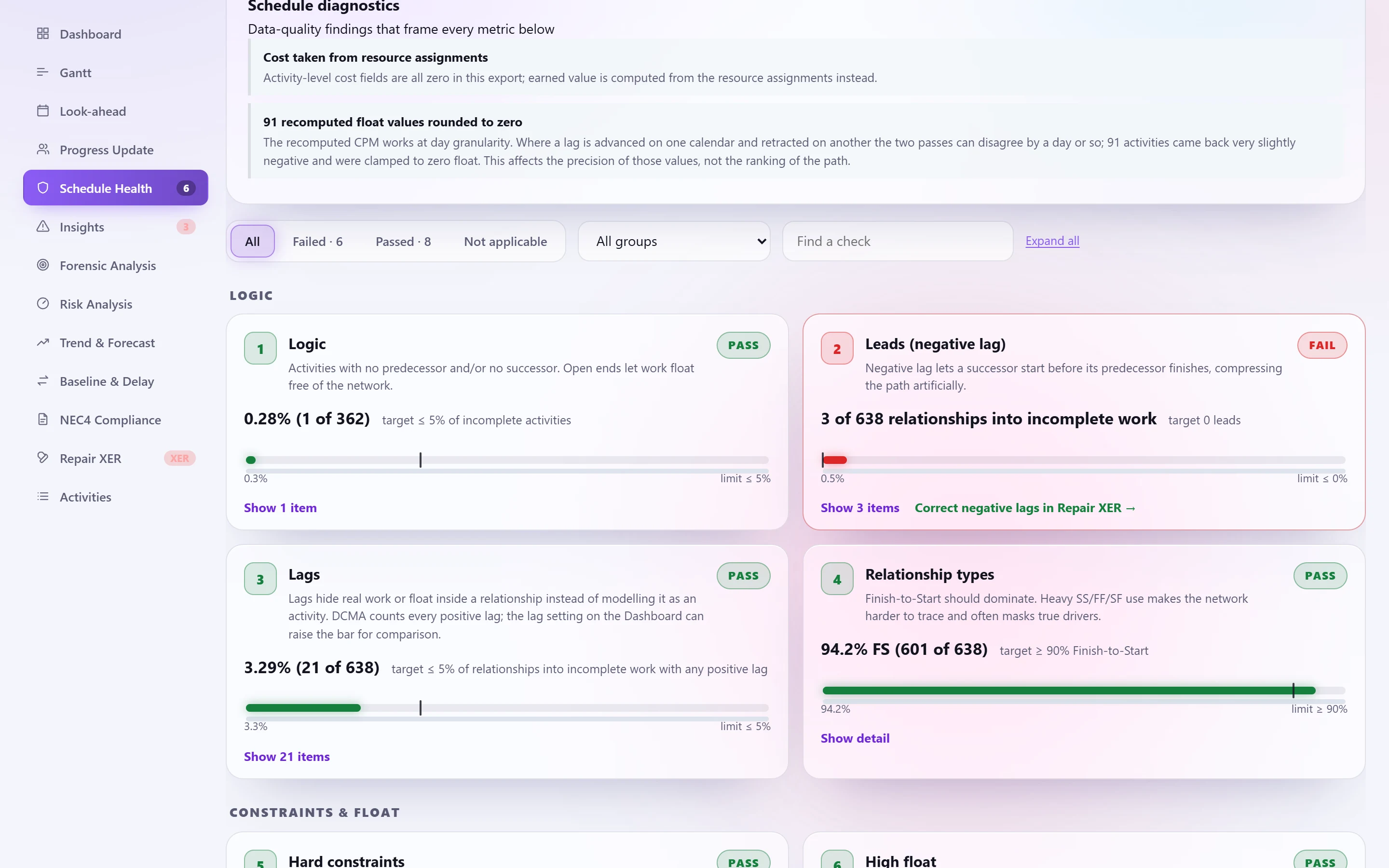This screenshot has width=1389, height=868.
Task: Click the number 1 badge on Logic card
Action: tap(260, 349)
